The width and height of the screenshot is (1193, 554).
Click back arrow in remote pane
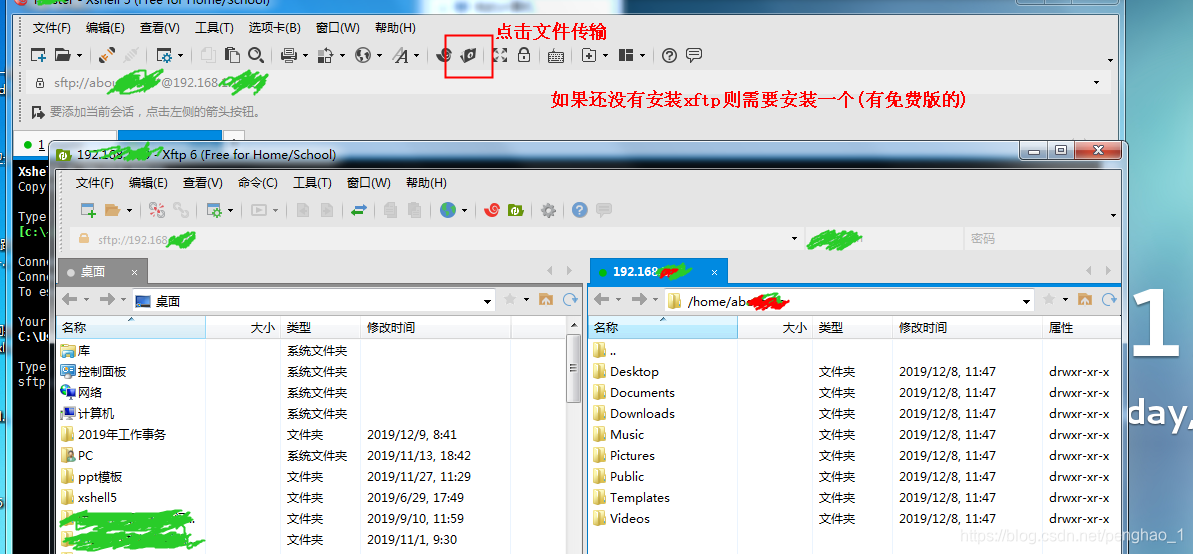coord(601,300)
